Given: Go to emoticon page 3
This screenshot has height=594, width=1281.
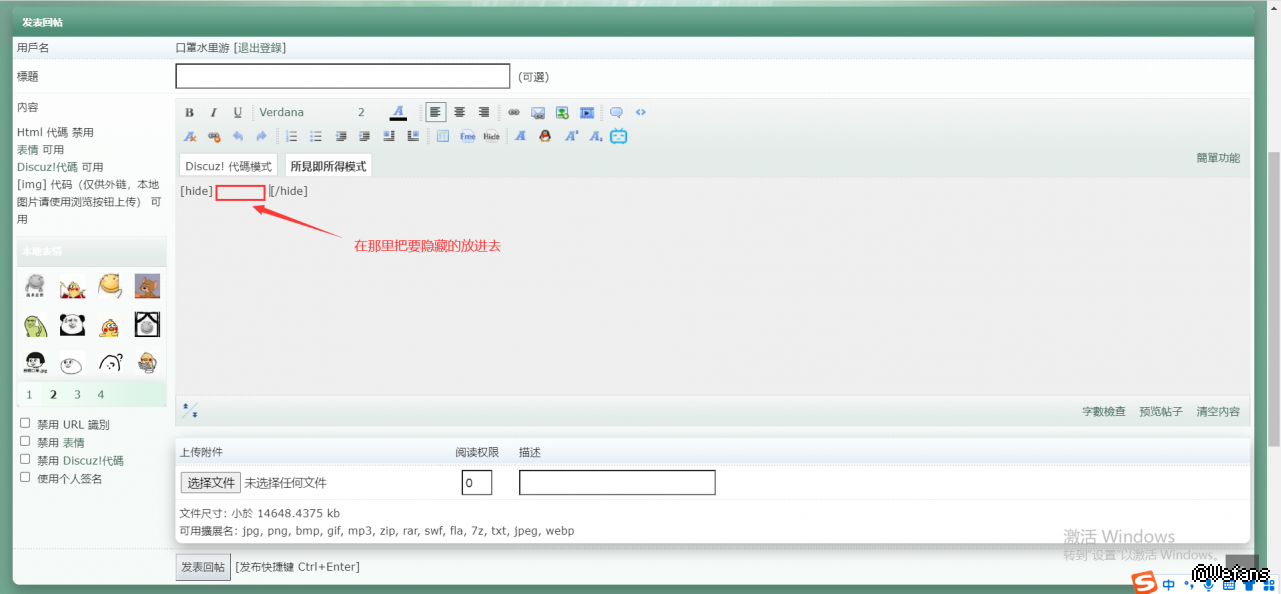Looking at the screenshot, I should (77, 395).
